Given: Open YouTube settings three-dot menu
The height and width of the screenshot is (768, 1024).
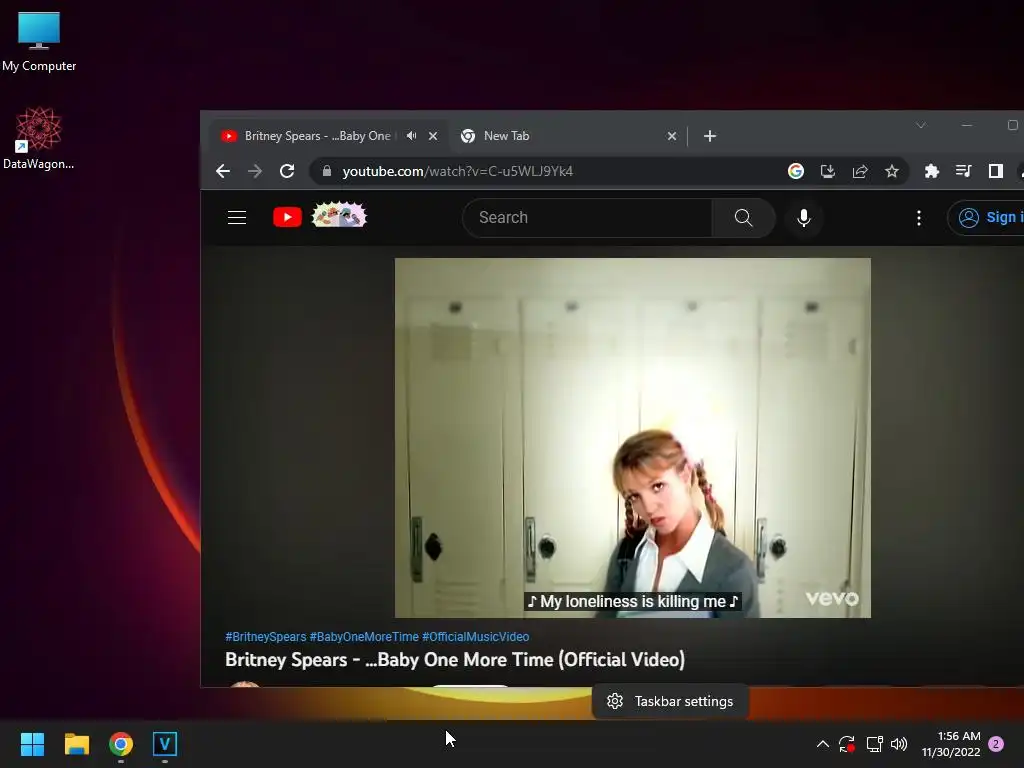Looking at the screenshot, I should pyautogui.click(x=919, y=217).
